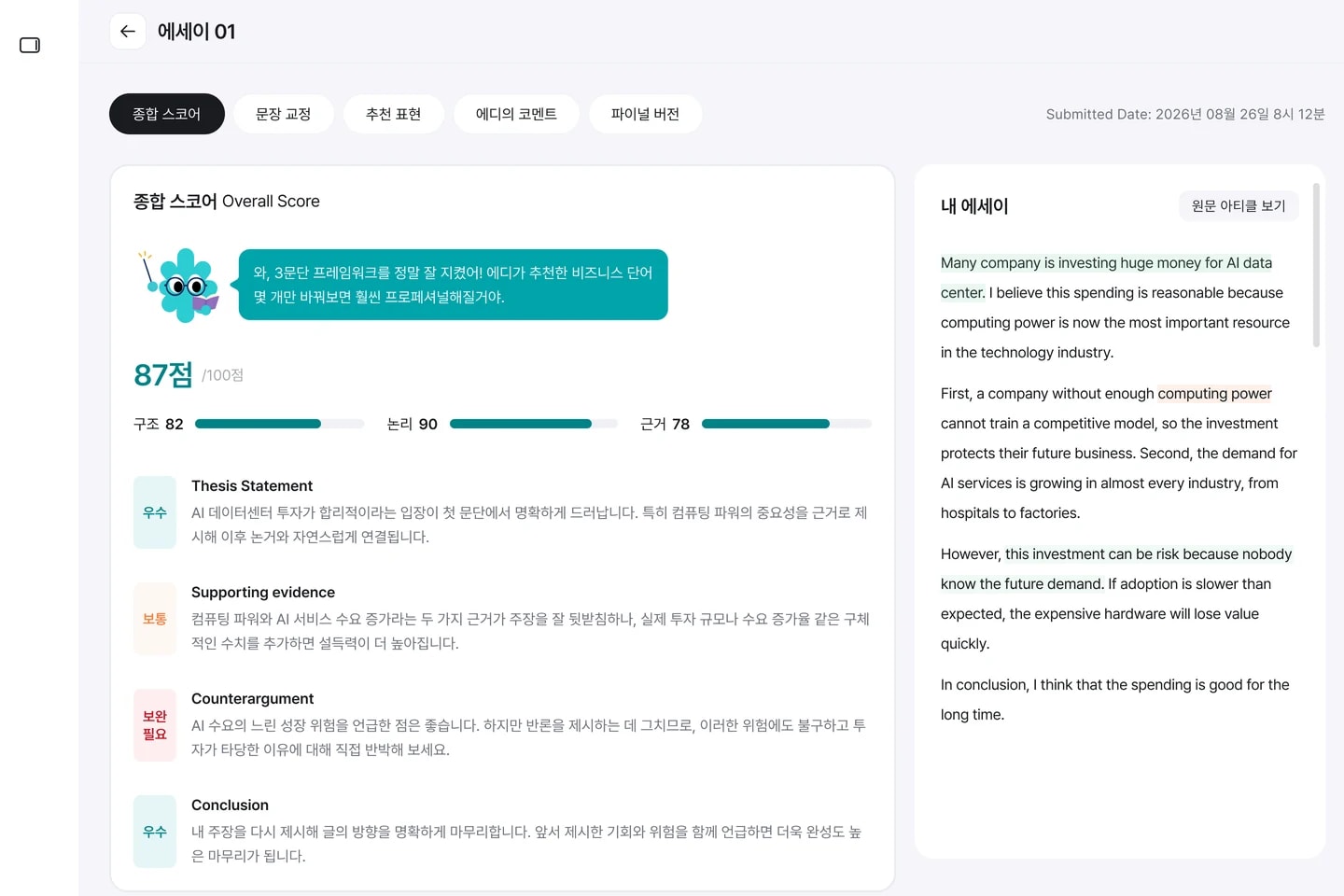Viewport: 1344px width, 896px height.
Task: Toggle the sidebar panel icon
Action: coord(30,45)
